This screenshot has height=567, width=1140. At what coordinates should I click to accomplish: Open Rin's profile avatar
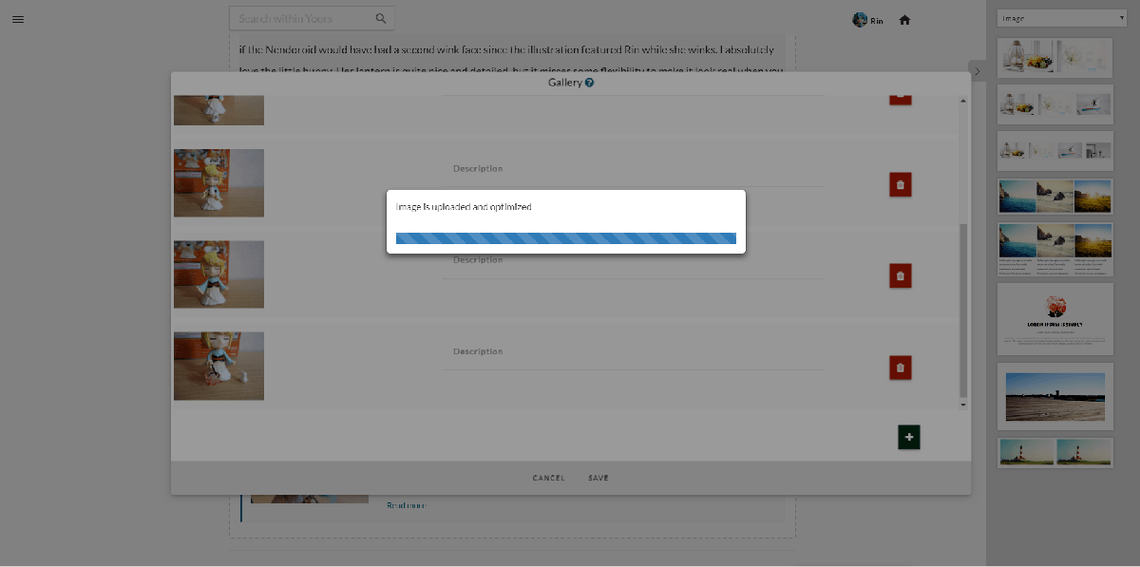click(860, 20)
